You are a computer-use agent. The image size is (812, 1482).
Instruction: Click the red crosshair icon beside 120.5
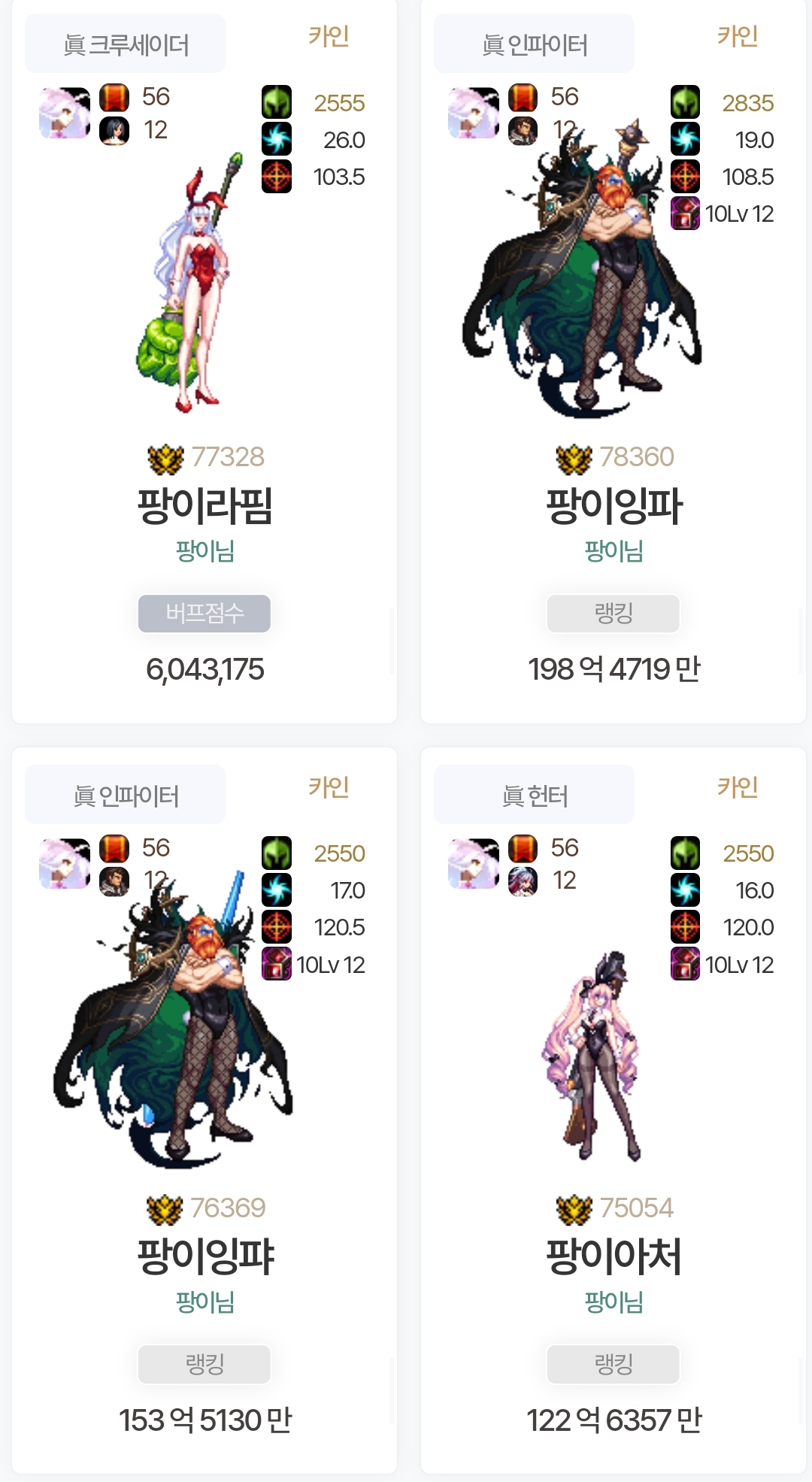(x=277, y=927)
